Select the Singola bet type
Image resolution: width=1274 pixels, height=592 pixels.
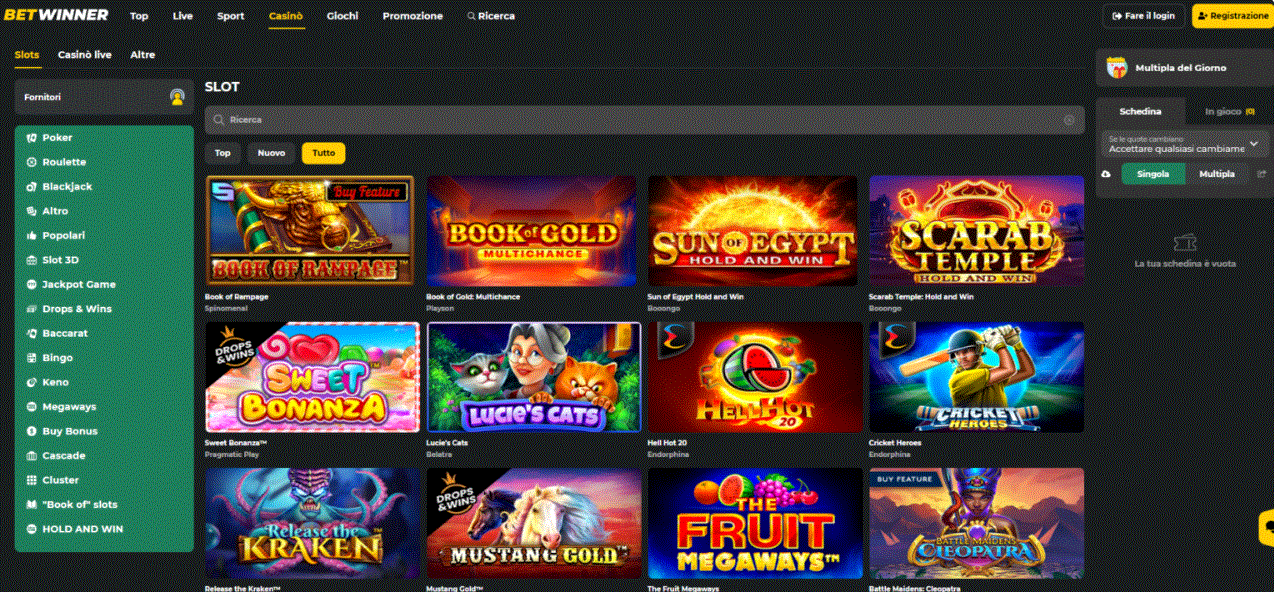pyautogui.click(x=1153, y=174)
